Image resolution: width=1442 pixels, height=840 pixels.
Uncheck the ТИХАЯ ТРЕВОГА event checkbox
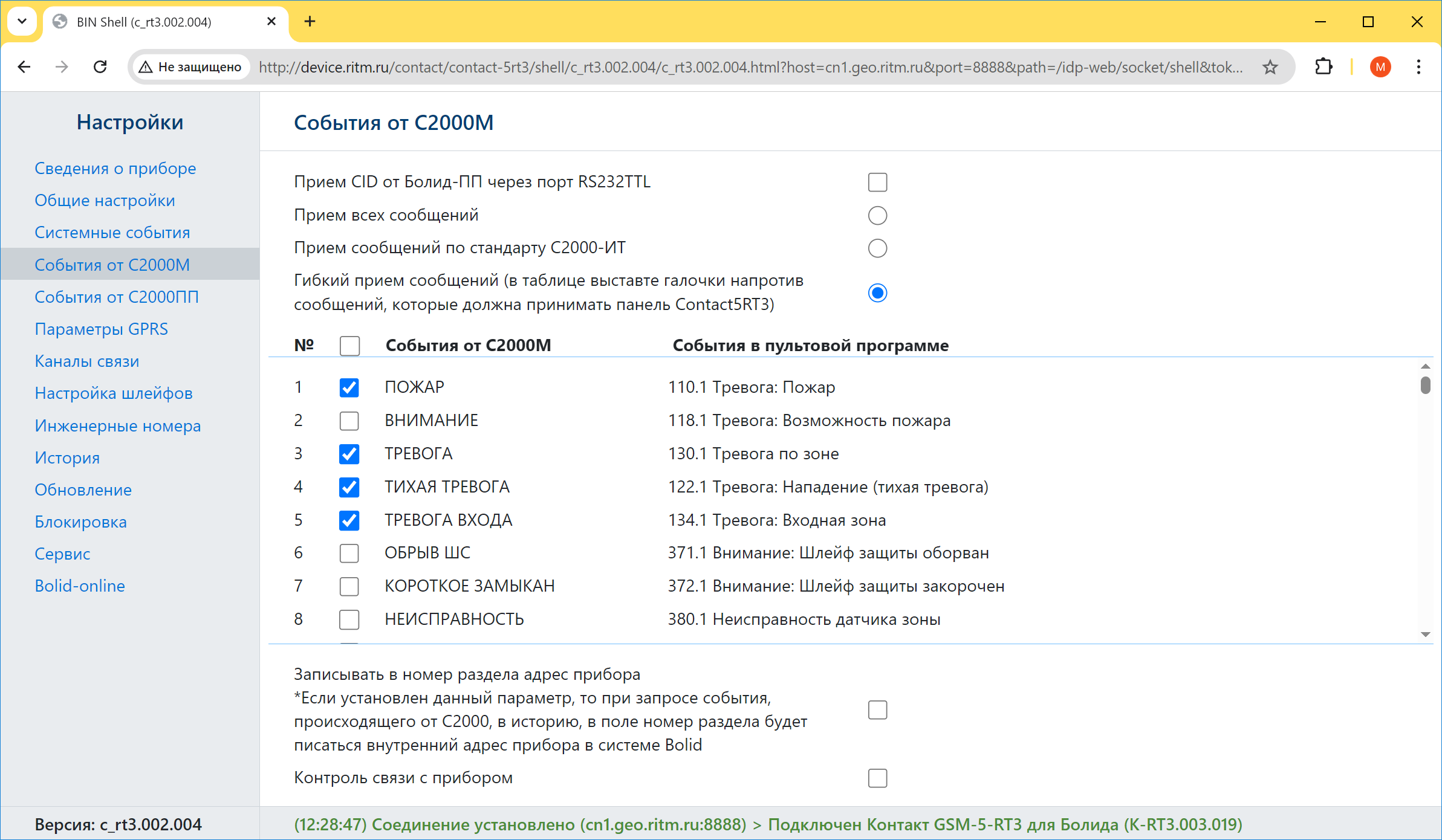(349, 487)
